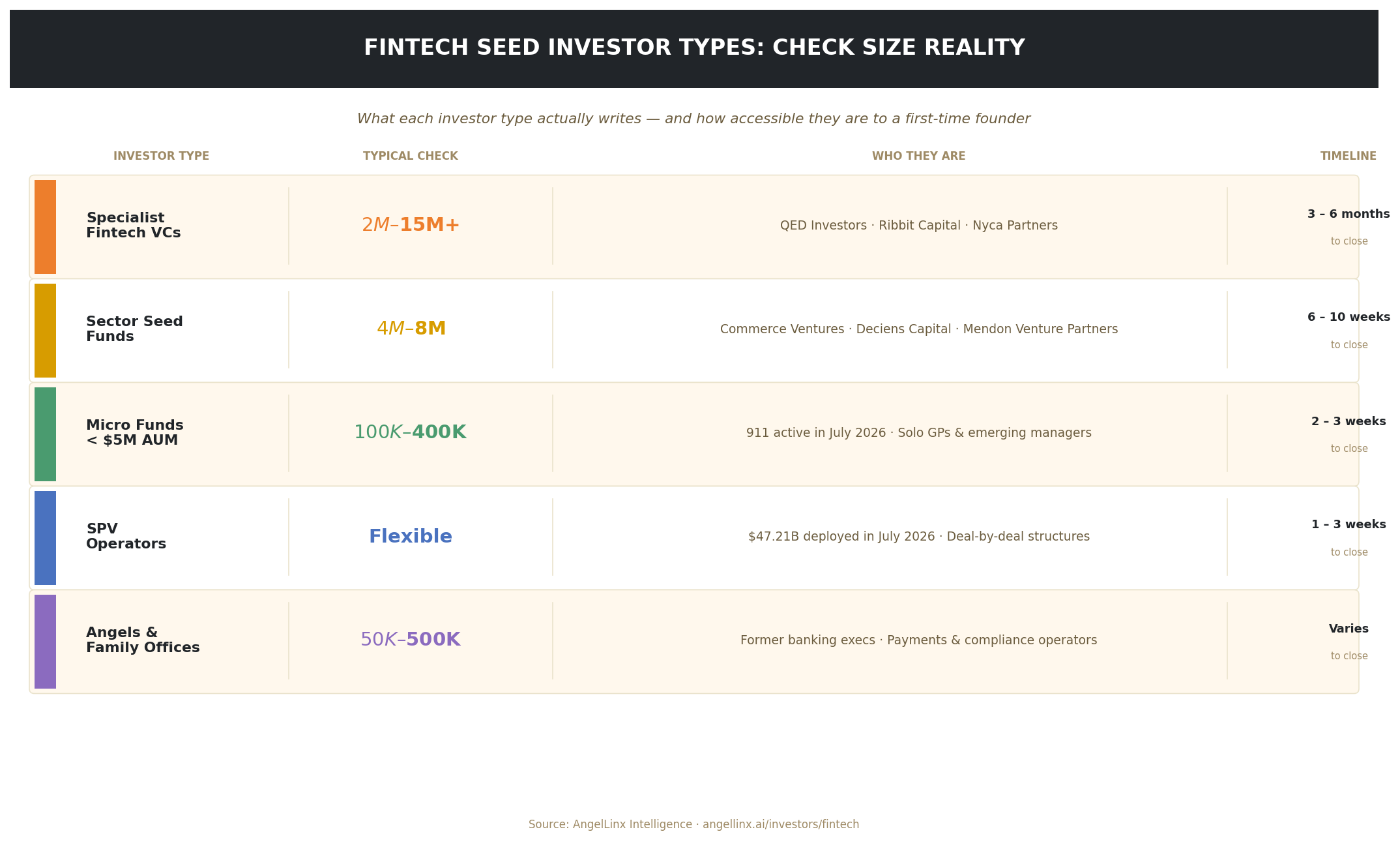Click the Flexible check size value

point(411,537)
